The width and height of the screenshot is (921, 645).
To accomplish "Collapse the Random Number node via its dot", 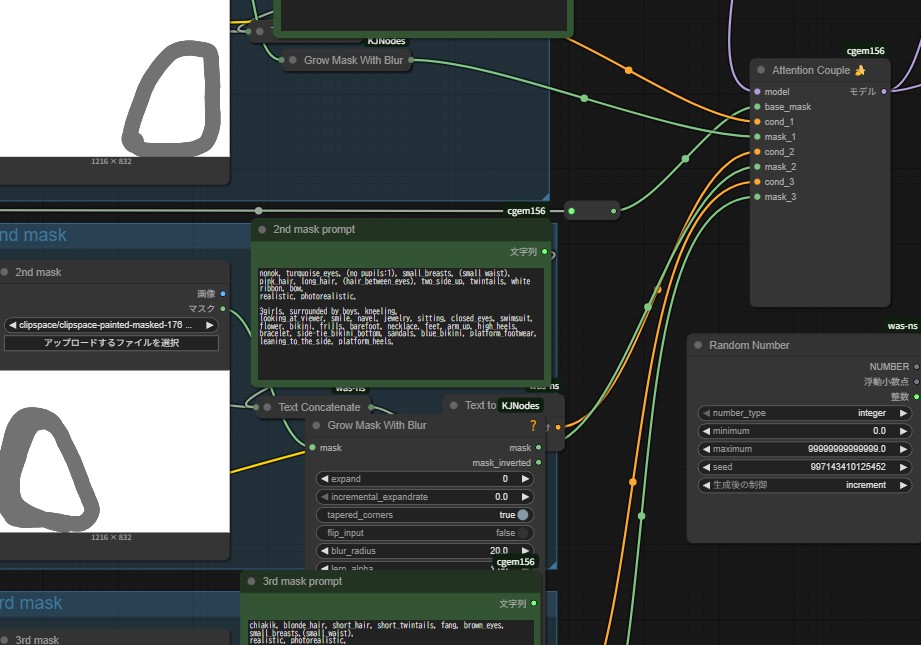I will (x=698, y=345).
